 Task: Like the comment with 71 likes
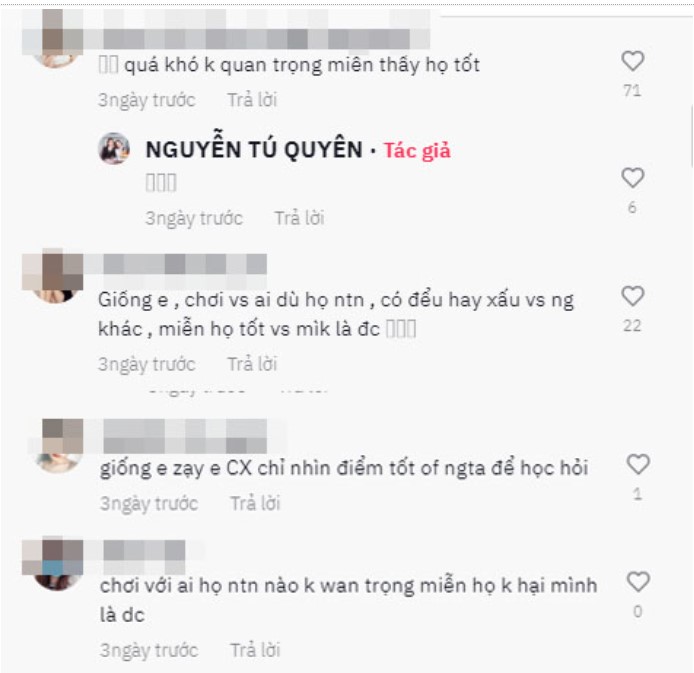(632, 61)
